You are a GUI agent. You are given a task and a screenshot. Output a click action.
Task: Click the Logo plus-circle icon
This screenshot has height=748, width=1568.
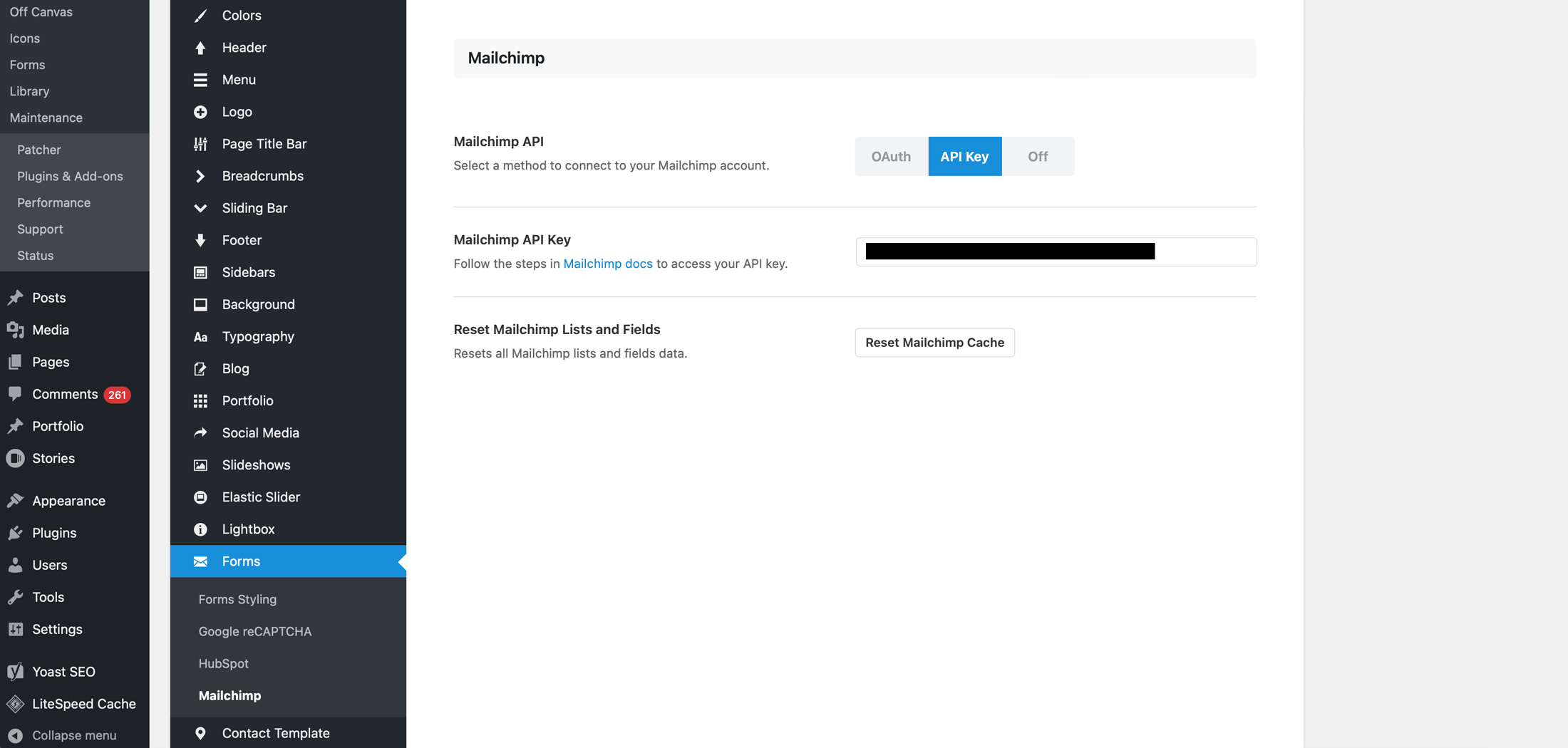tap(200, 112)
